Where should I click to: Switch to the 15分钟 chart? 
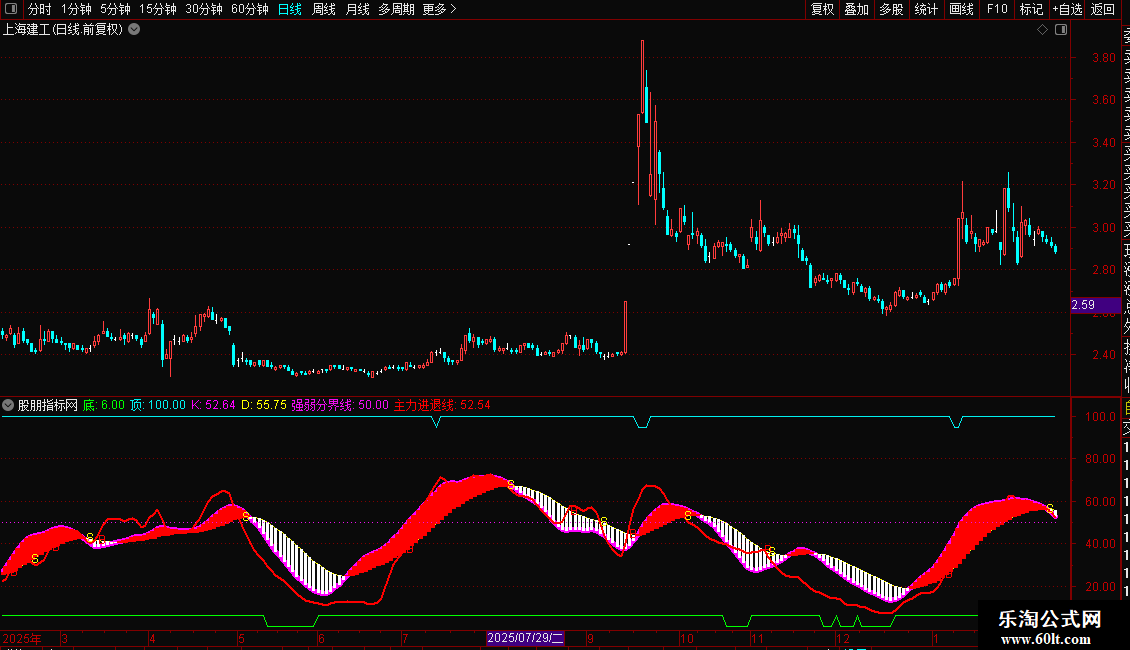pos(158,9)
